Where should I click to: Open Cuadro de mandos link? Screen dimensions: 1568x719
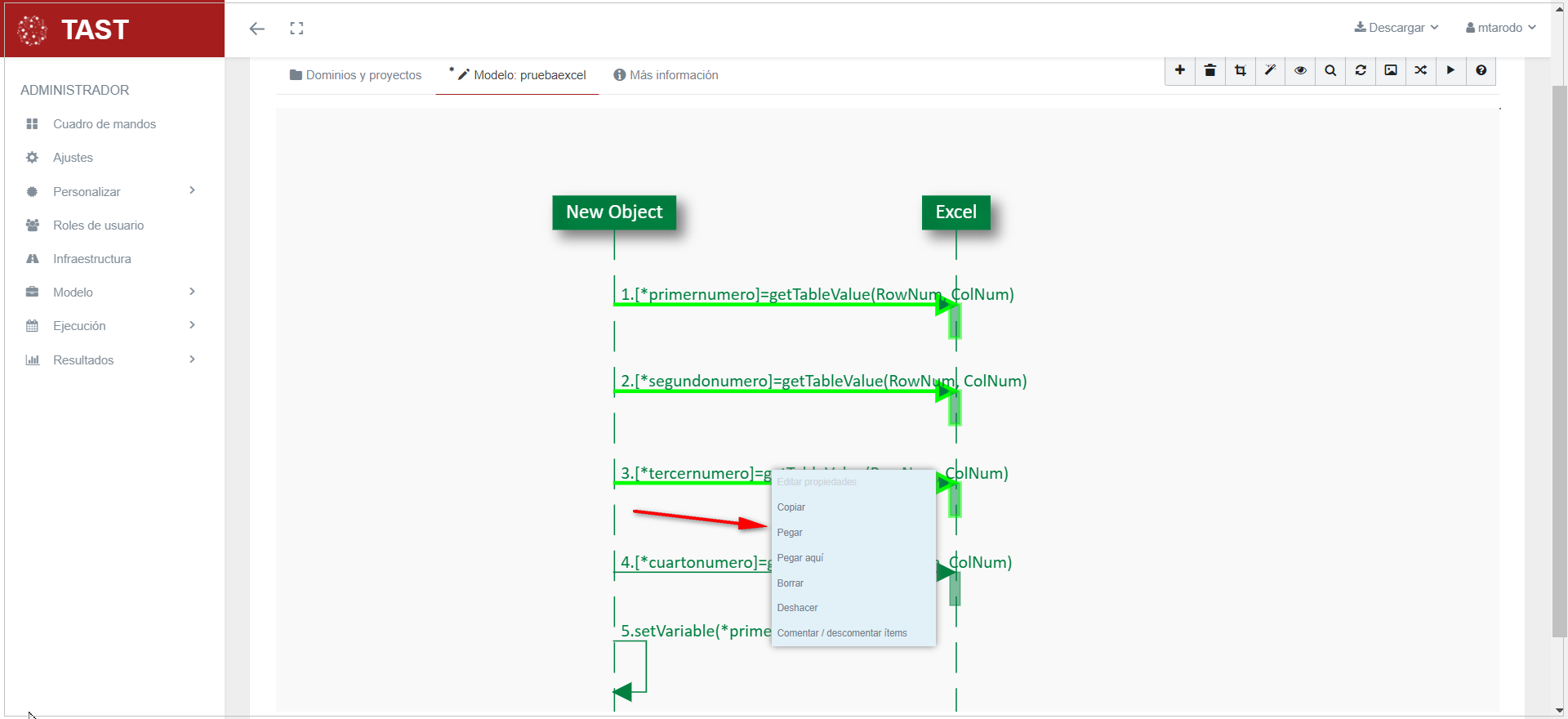(105, 124)
